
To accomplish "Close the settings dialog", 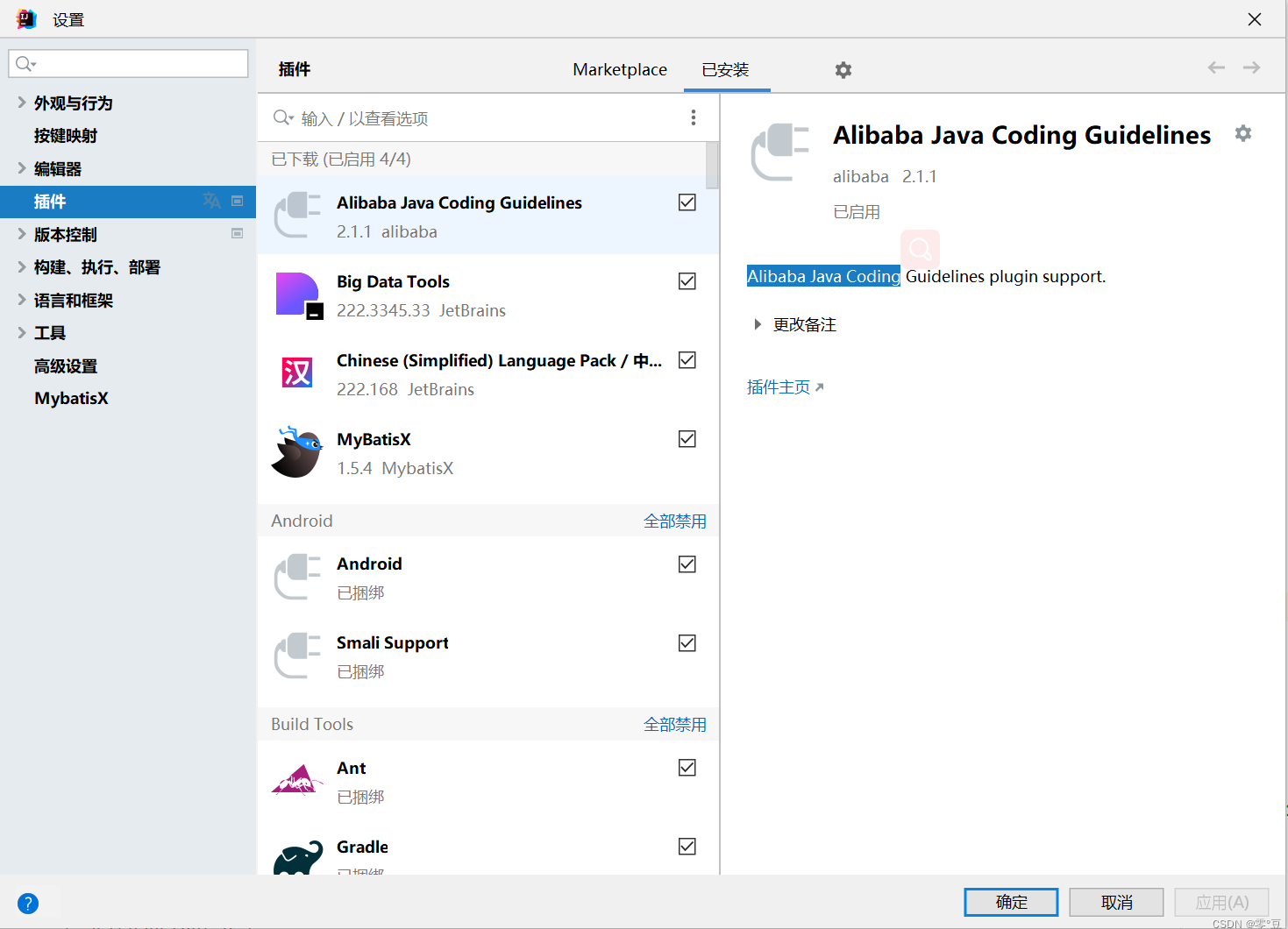I will click(1255, 19).
